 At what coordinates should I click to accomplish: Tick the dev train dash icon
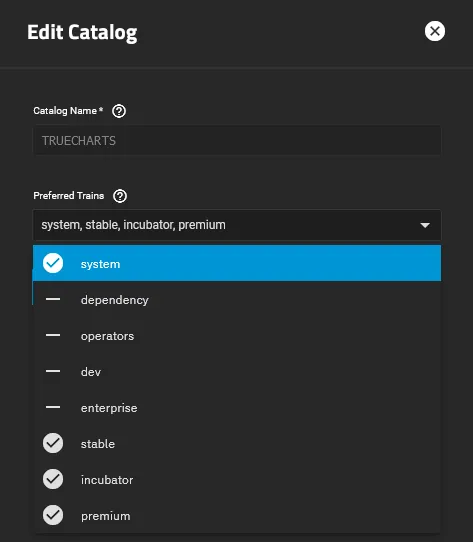tap(53, 371)
